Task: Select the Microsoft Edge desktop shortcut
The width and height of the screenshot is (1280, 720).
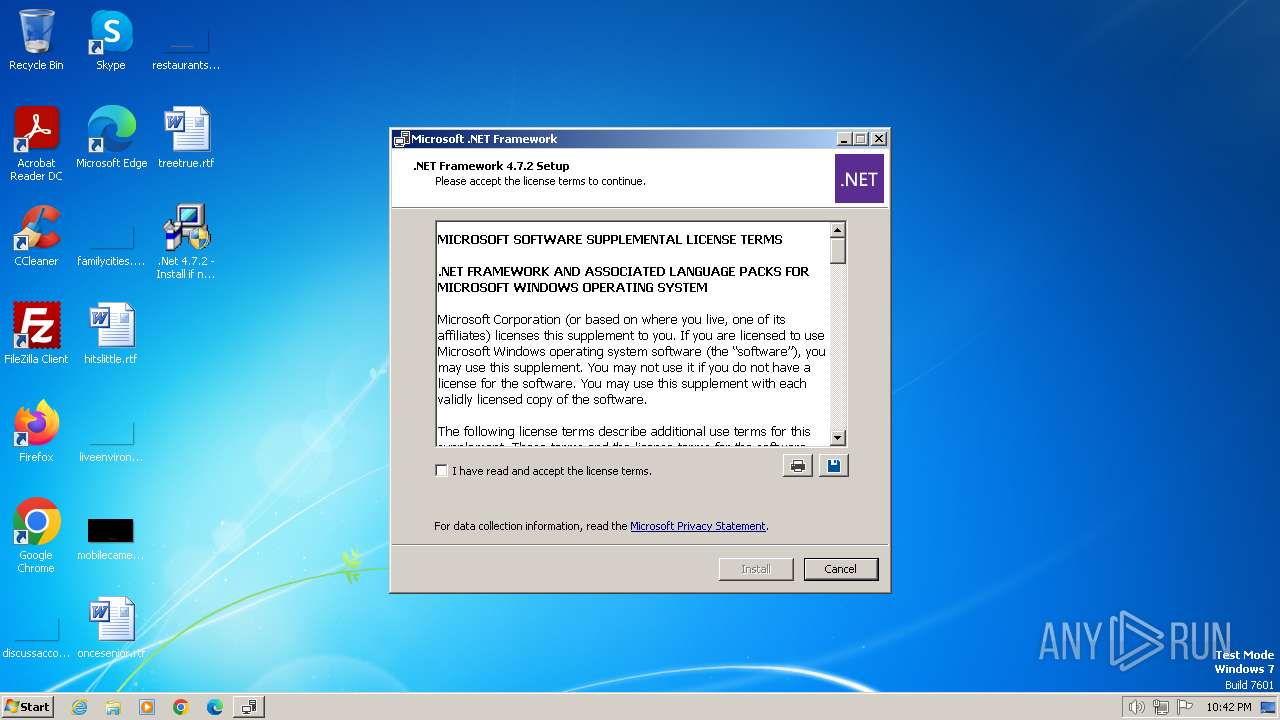Action: coord(111,137)
